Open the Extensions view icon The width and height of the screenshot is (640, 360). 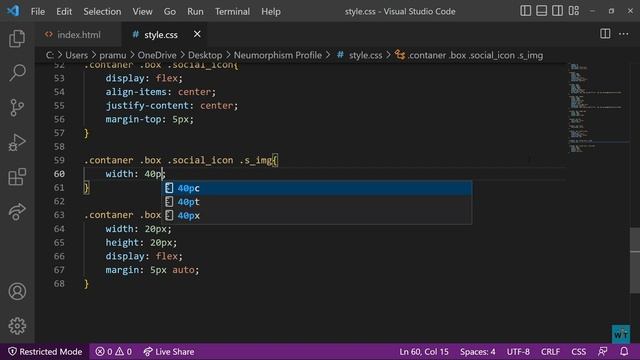[17, 177]
